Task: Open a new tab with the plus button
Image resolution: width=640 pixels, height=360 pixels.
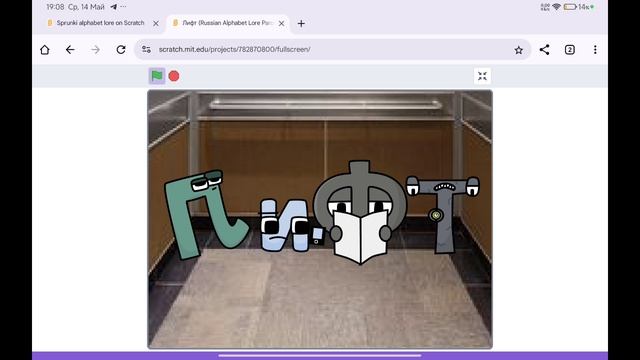Action: click(x=301, y=24)
